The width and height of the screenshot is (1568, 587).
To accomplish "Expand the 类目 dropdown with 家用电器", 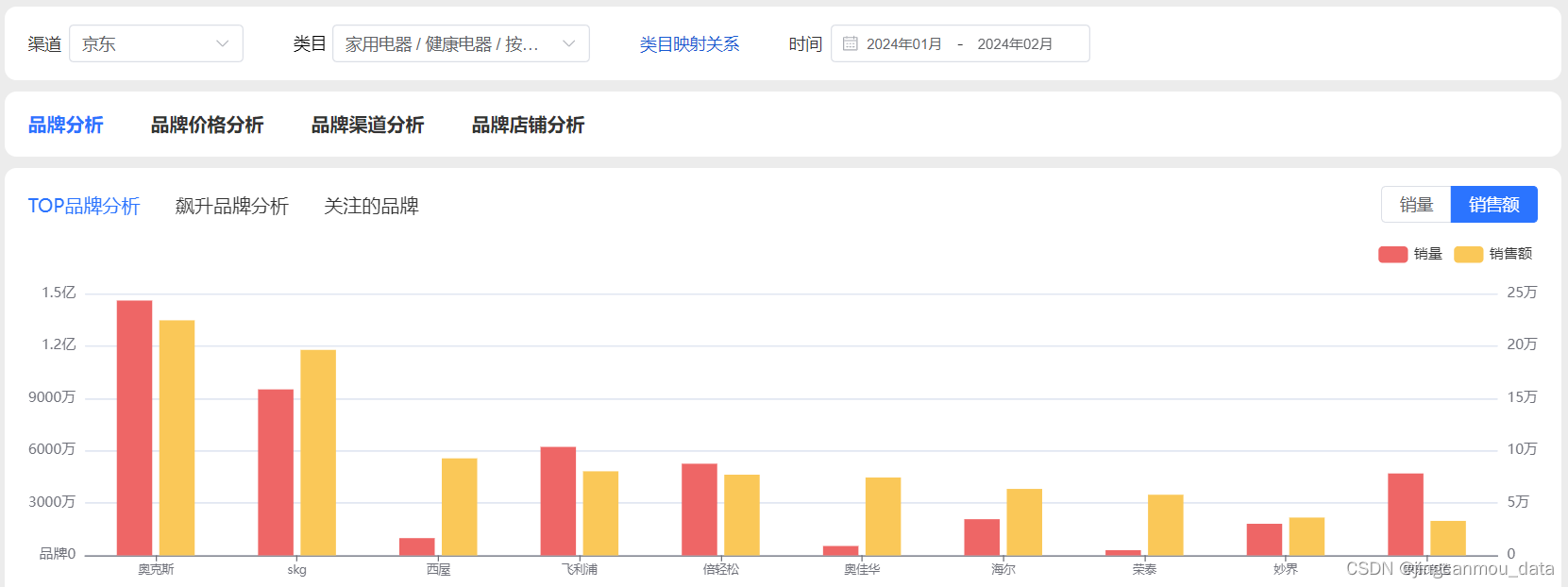I will pyautogui.click(x=461, y=43).
